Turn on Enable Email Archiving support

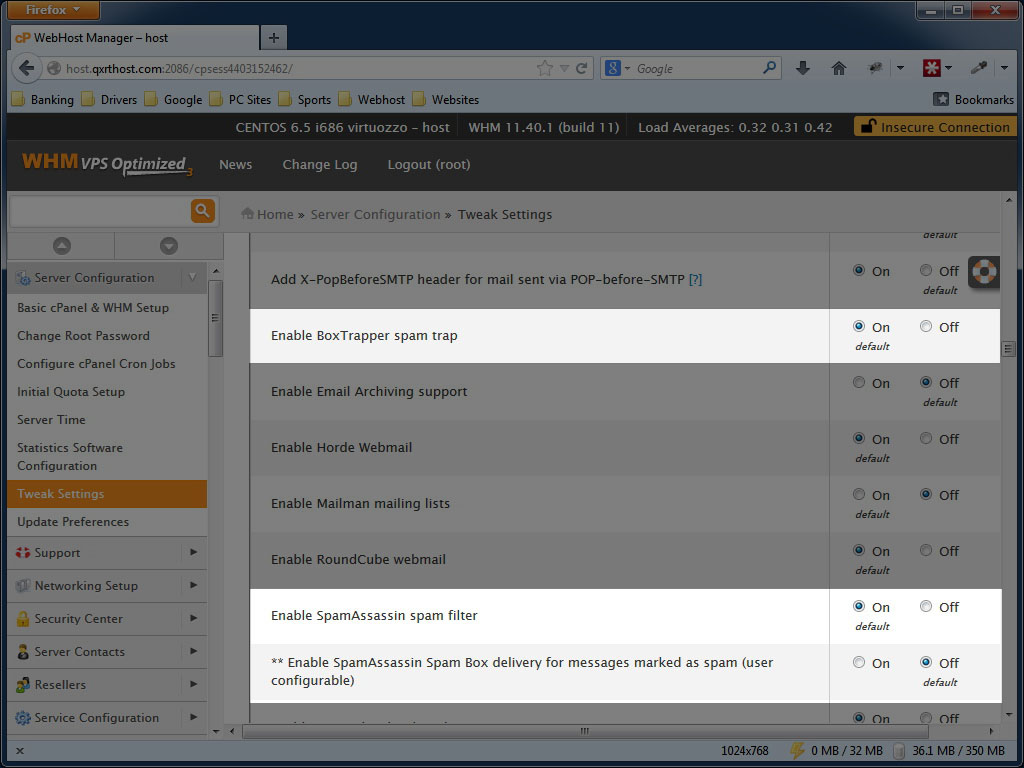point(859,383)
